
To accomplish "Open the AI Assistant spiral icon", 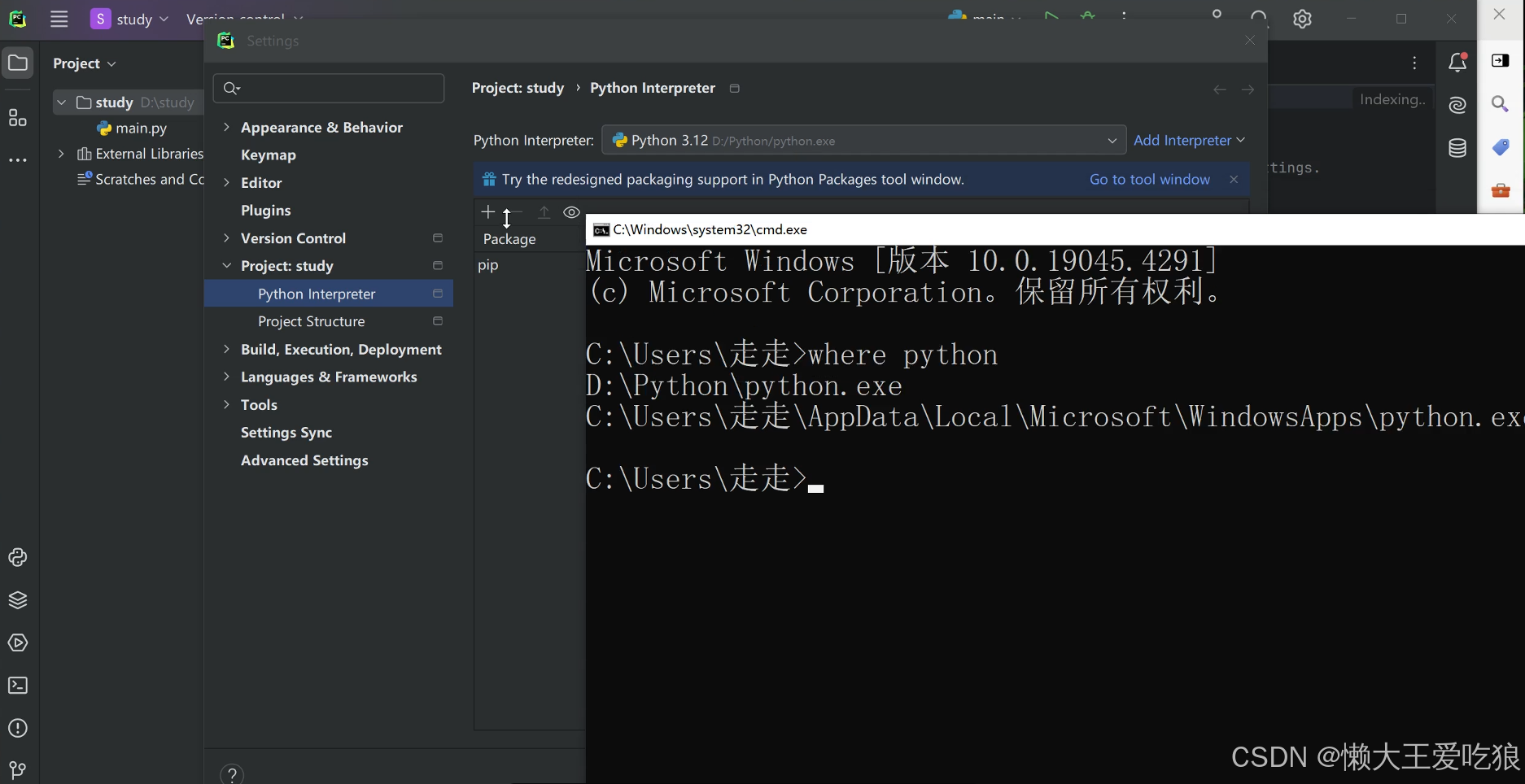I will (1457, 105).
